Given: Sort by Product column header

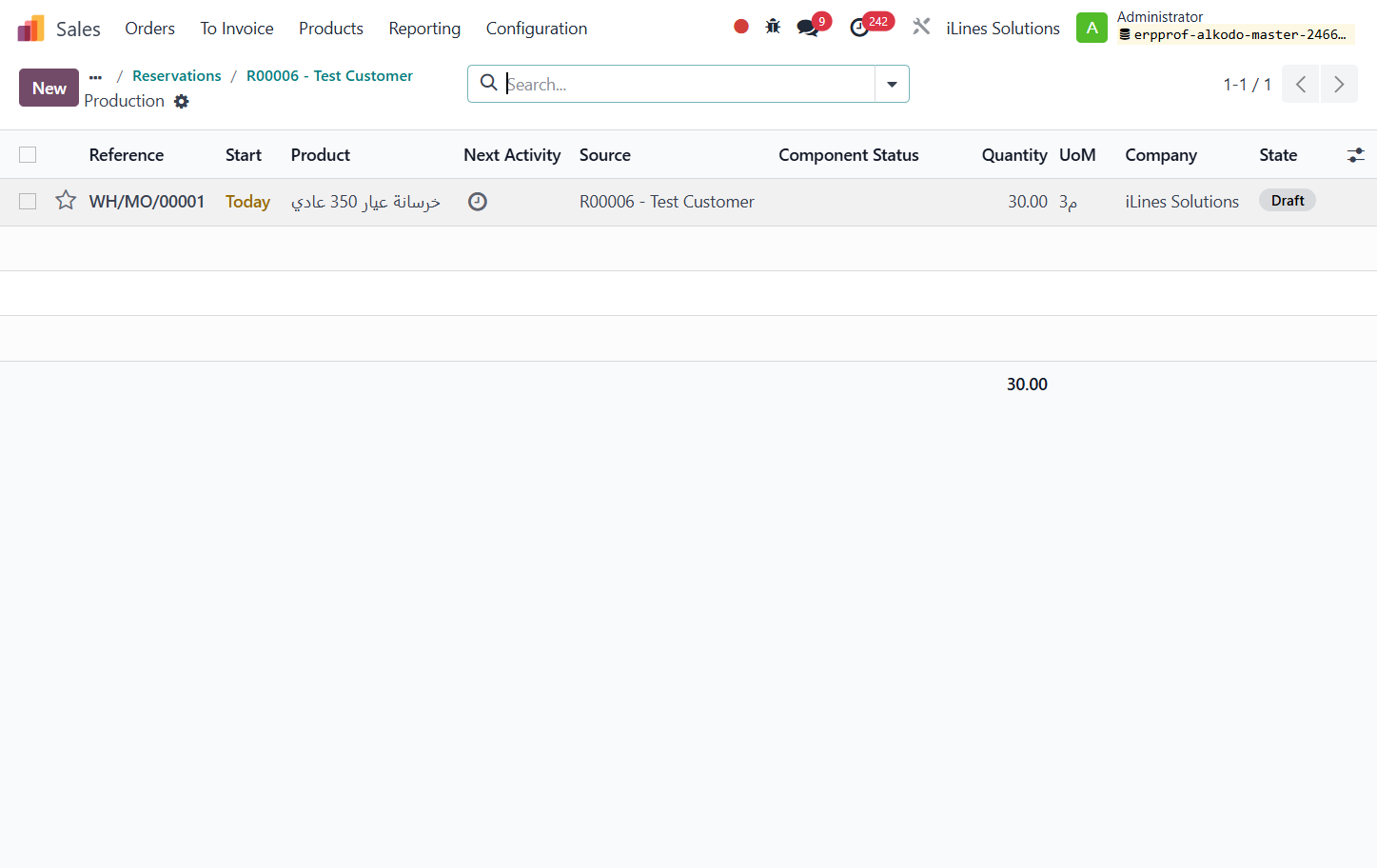Looking at the screenshot, I should click(x=321, y=155).
